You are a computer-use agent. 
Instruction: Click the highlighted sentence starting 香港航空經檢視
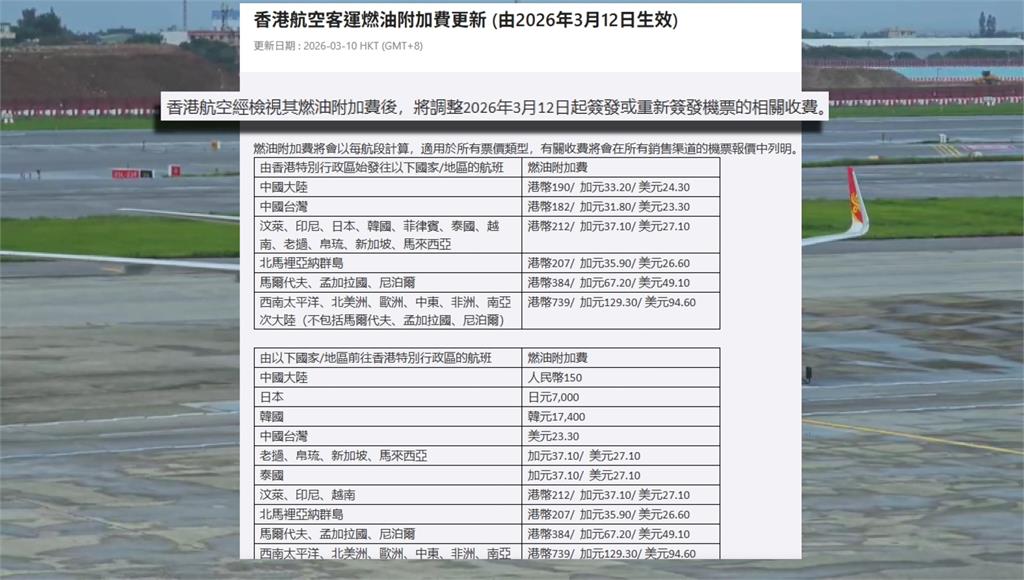495,106
